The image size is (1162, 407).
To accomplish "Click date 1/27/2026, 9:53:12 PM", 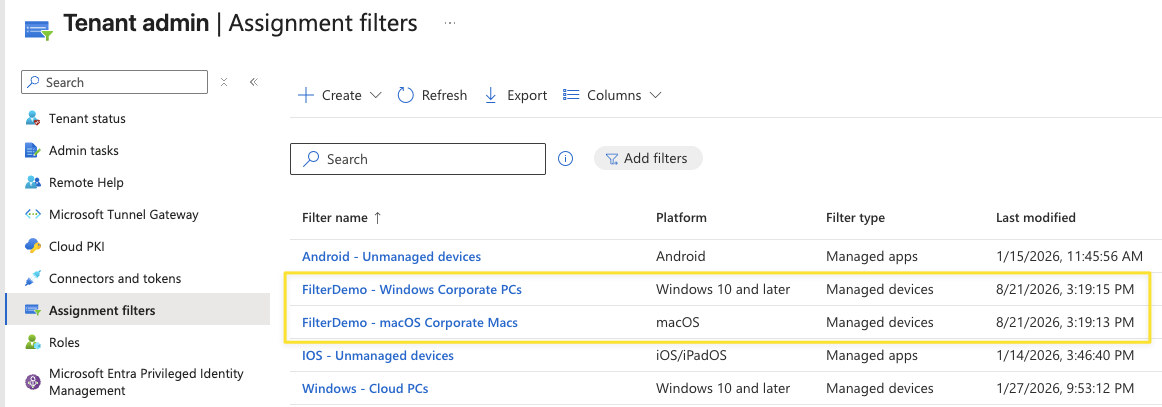I will [1065, 388].
